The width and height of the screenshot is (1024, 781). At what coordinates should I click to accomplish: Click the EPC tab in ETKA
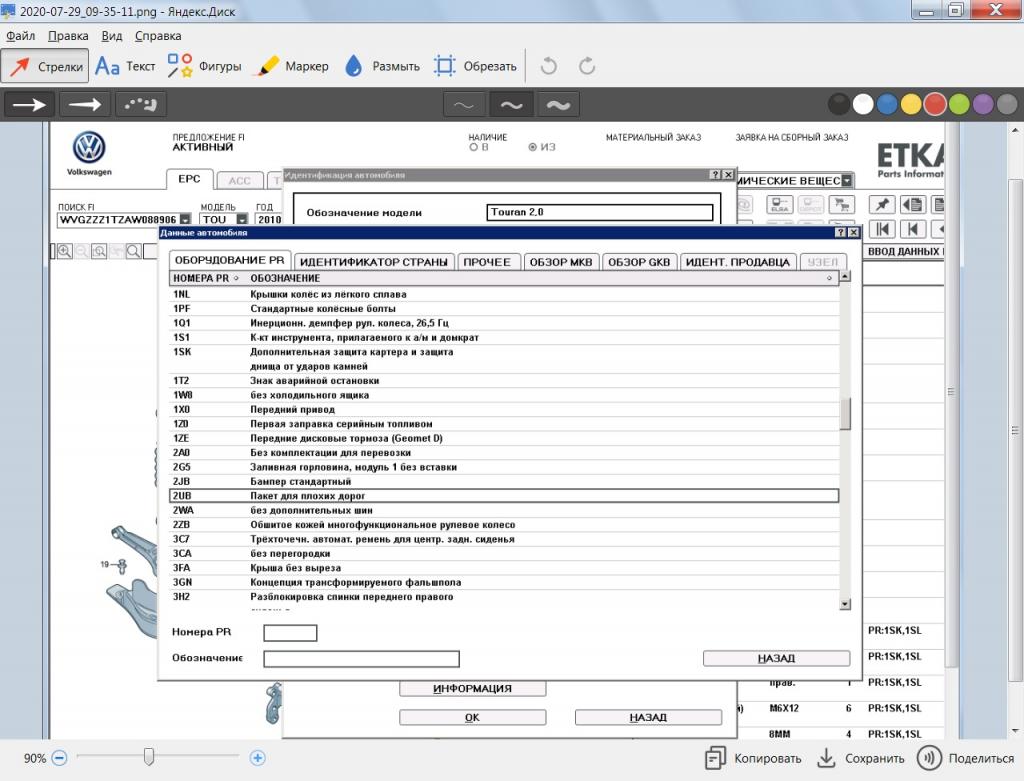[x=189, y=179]
